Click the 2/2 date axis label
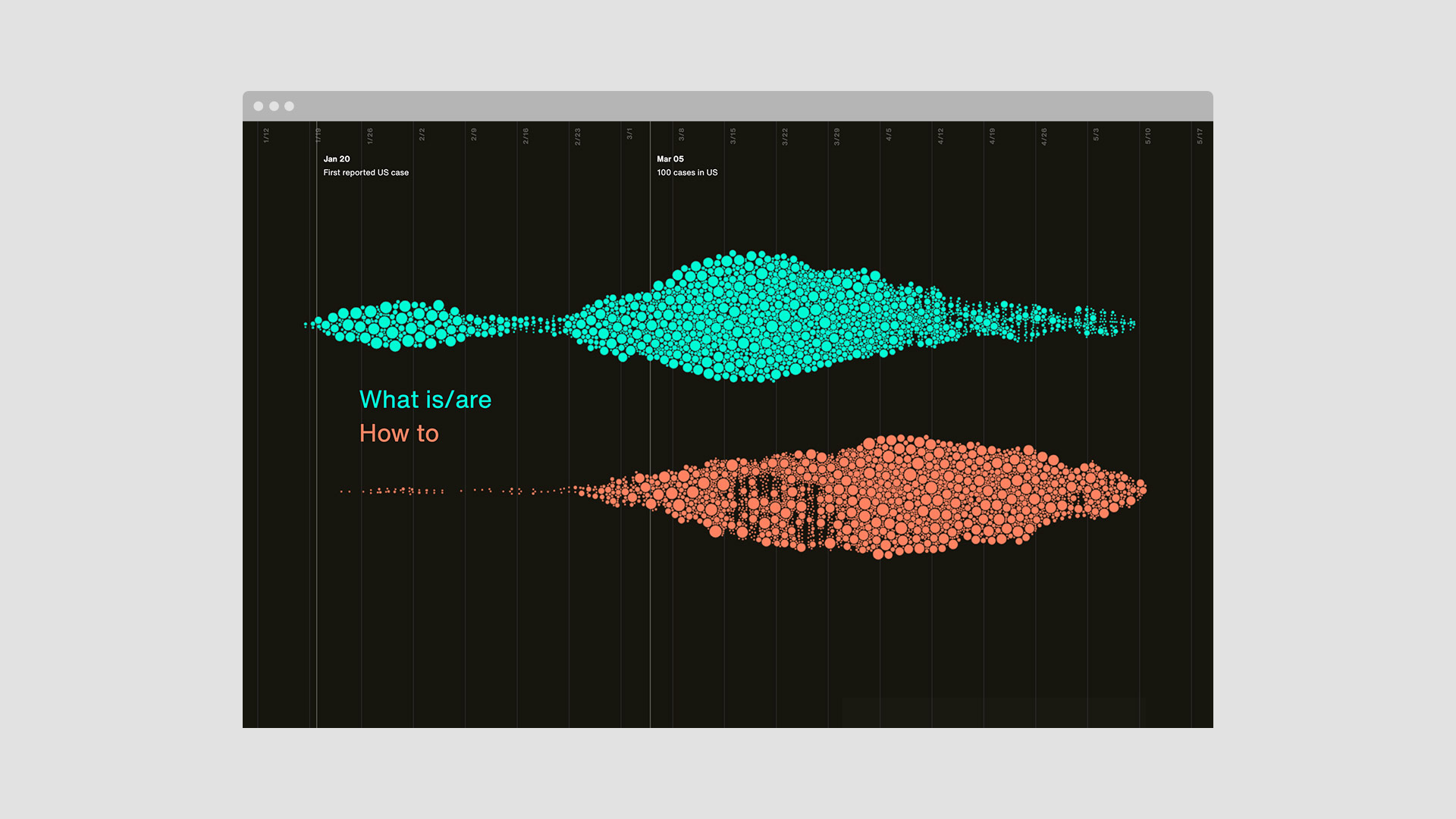Screen dimensions: 1456x819 422,135
